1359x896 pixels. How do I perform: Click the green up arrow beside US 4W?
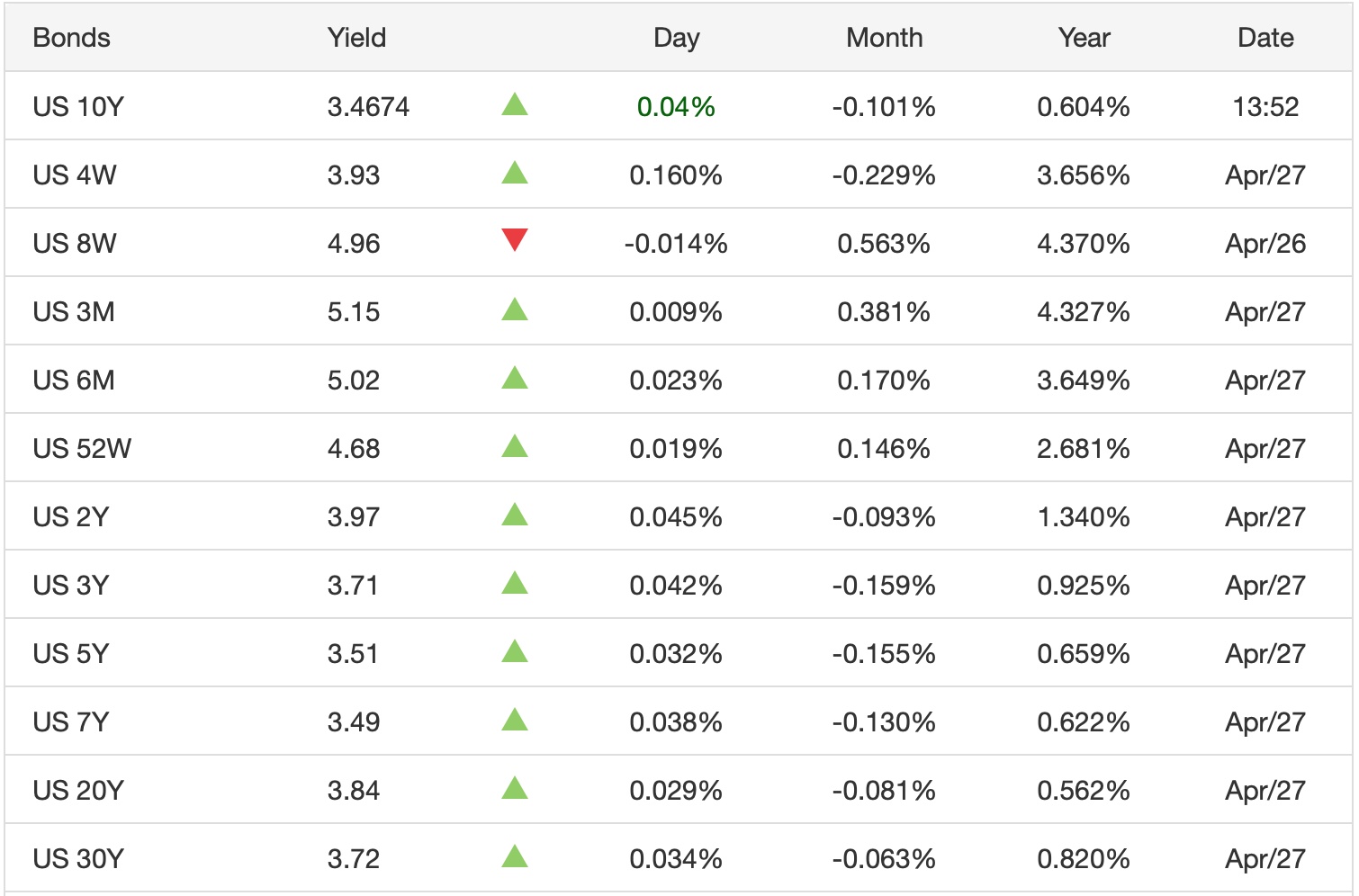514,173
